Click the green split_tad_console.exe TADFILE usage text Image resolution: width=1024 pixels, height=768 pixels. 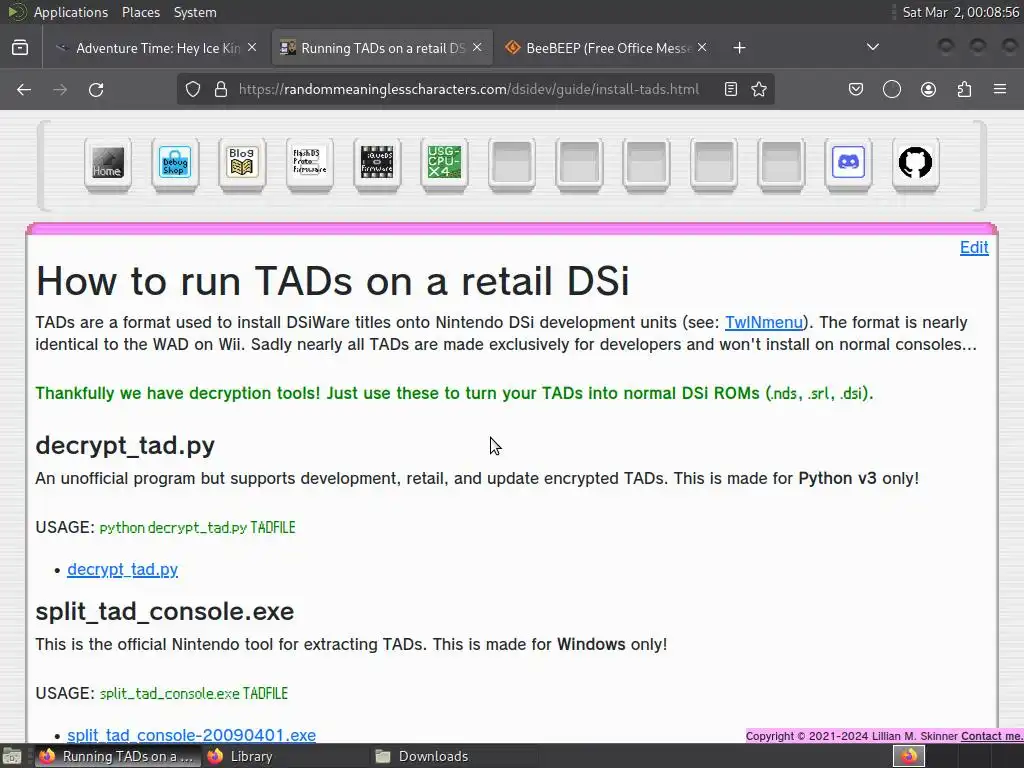click(x=193, y=694)
